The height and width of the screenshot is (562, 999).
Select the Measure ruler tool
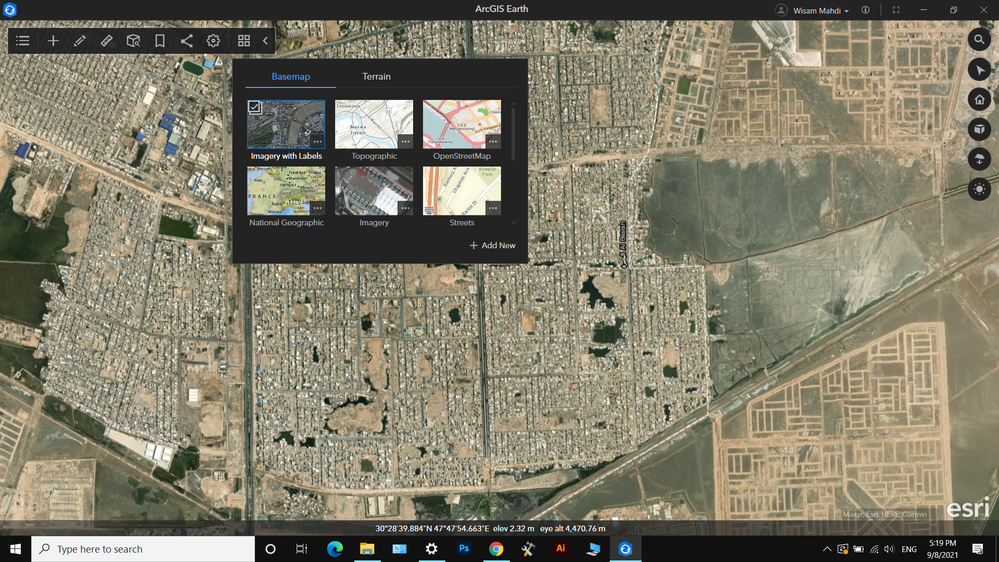(106, 41)
